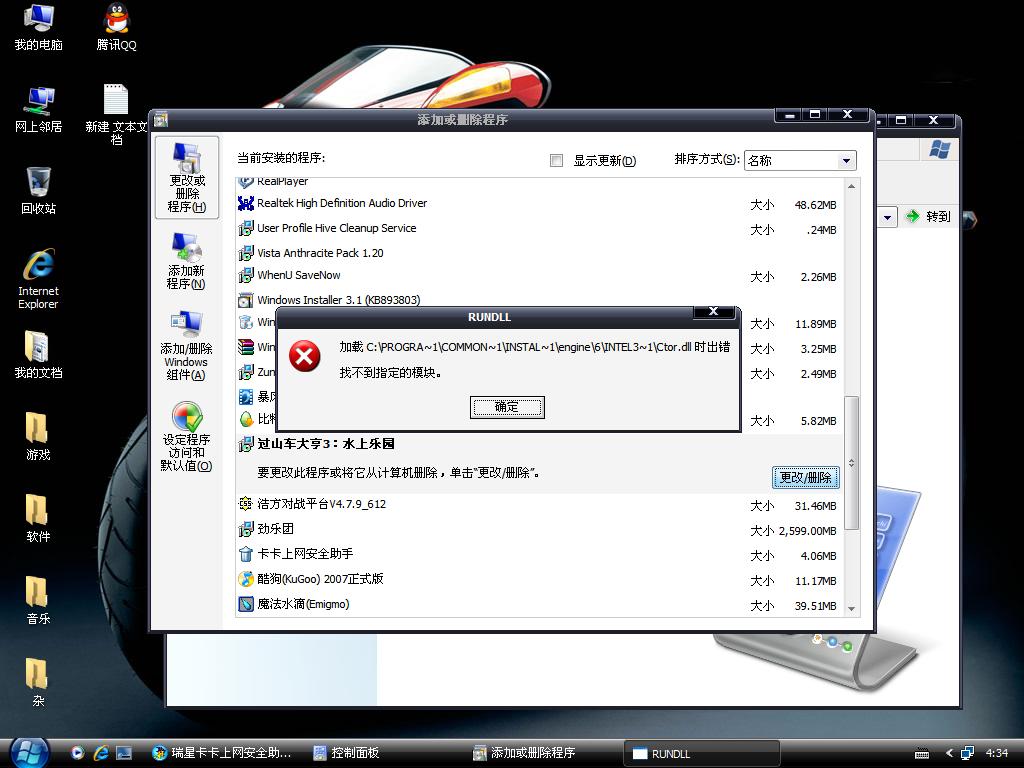
Task: Click User Profile Hive Cleanup Service icon
Action: tap(246, 229)
